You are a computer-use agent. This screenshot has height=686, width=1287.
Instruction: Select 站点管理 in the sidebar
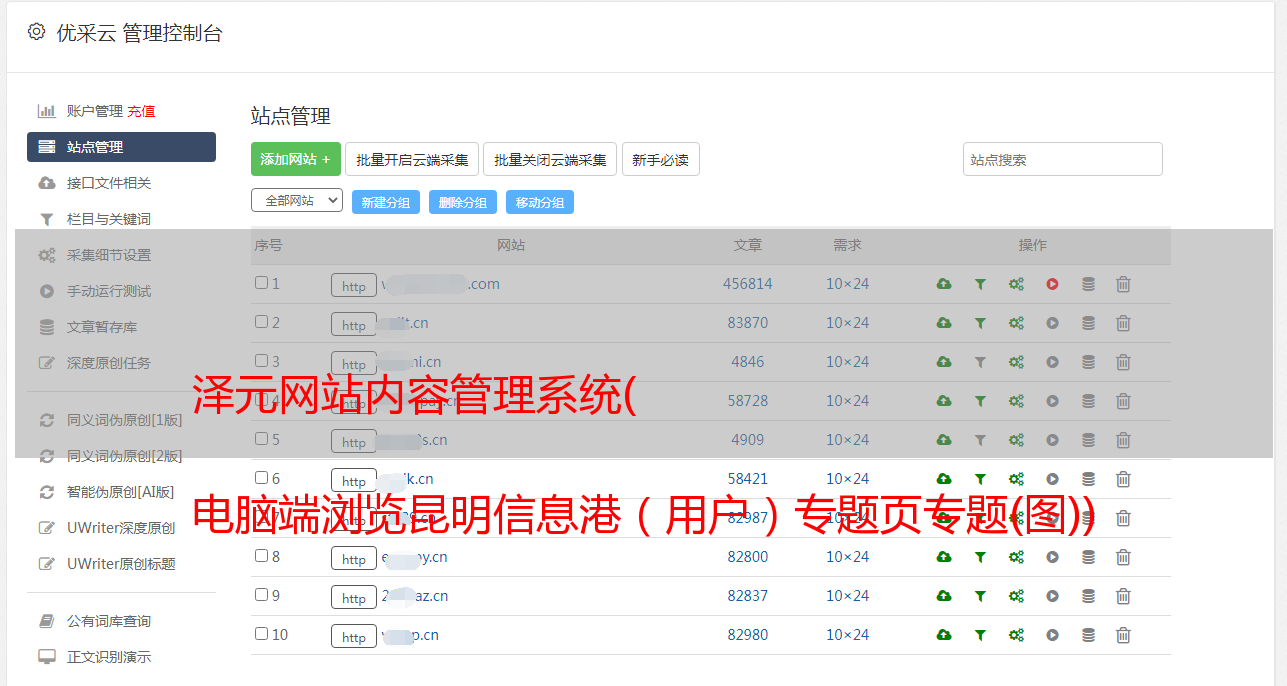point(121,147)
